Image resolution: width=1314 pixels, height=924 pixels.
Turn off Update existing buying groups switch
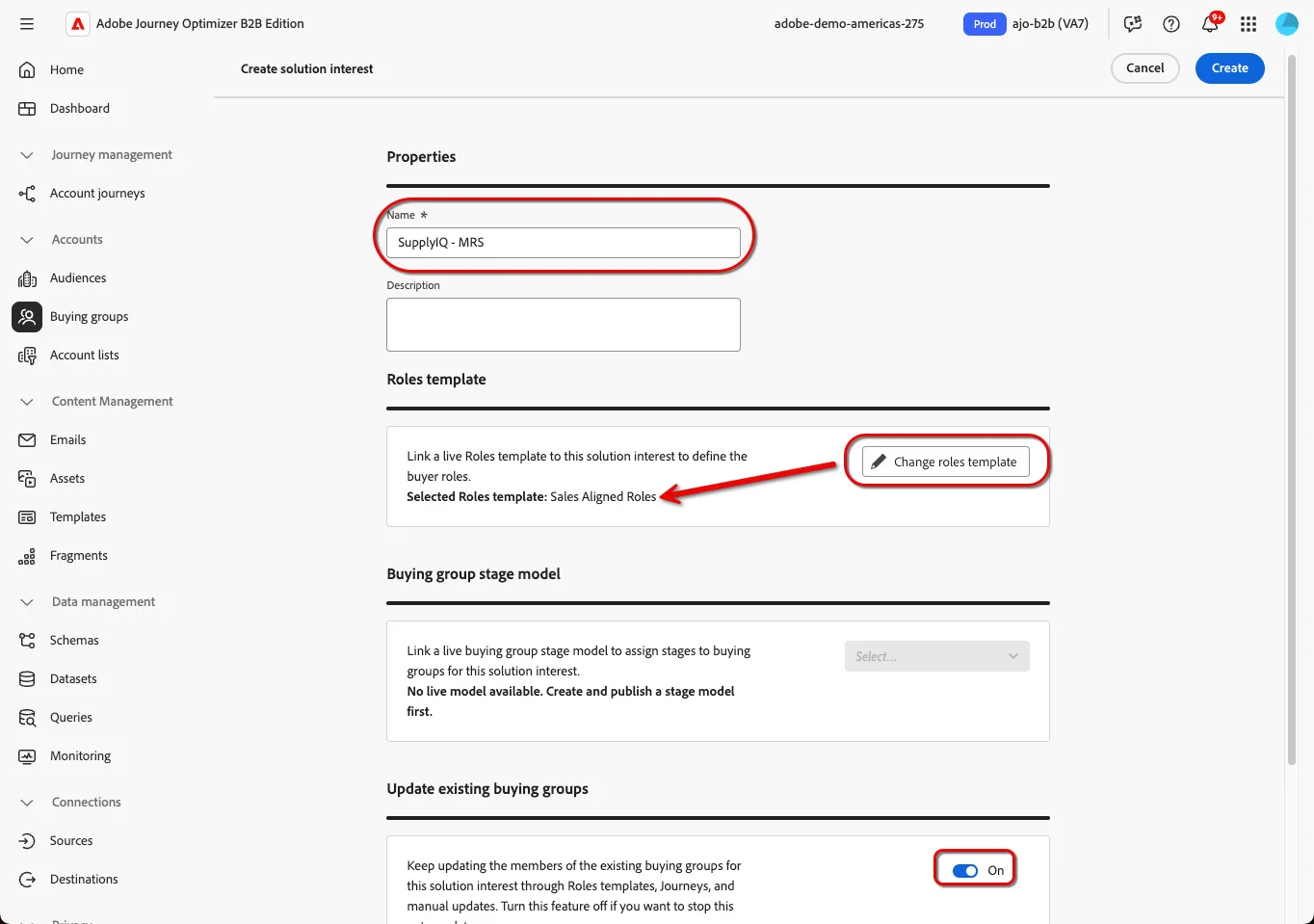pos(965,870)
